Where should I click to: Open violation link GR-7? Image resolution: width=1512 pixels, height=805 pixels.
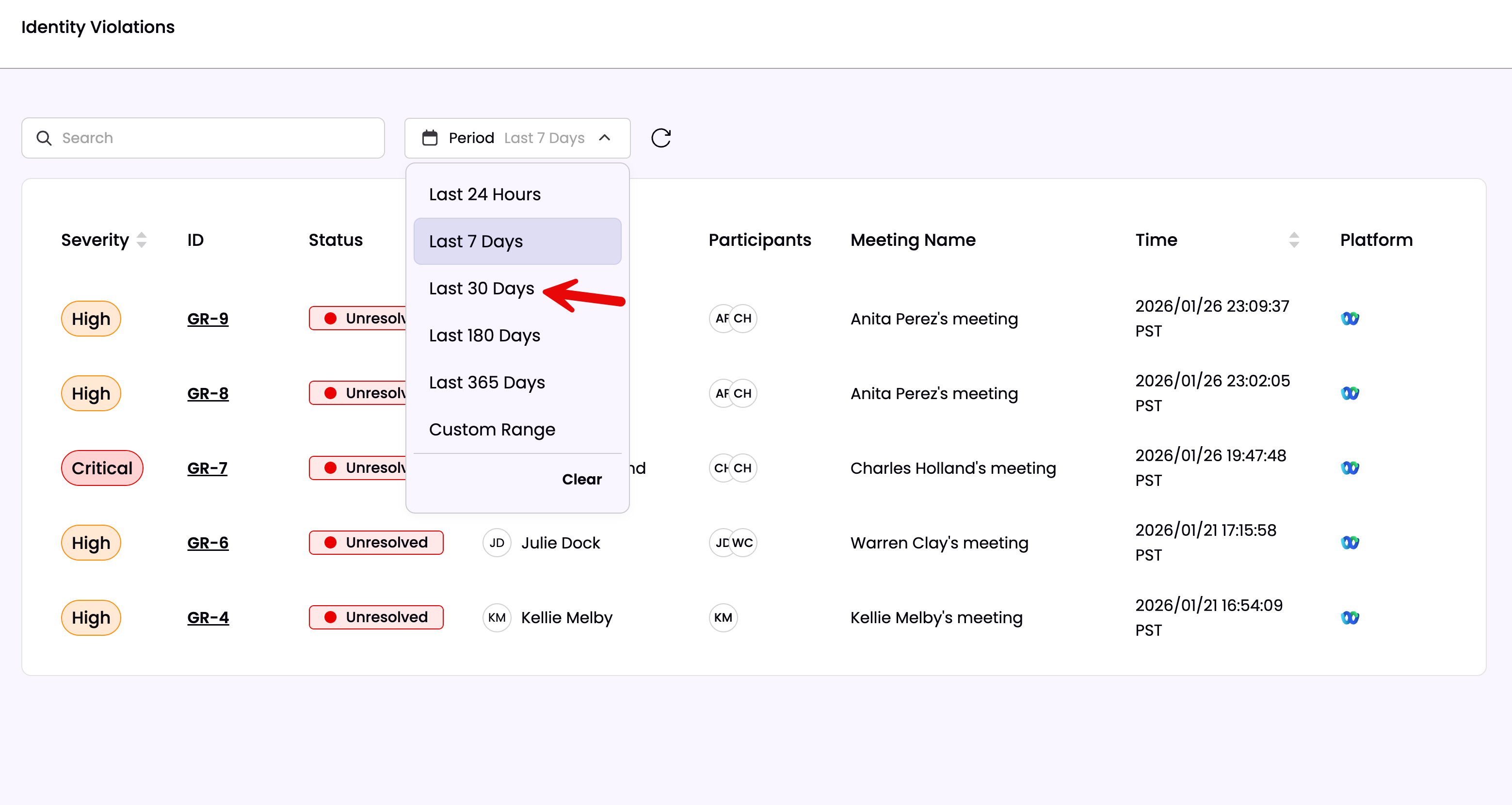[x=207, y=468]
